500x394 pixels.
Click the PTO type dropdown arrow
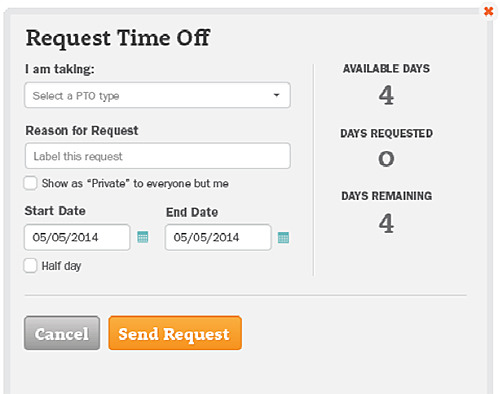pyautogui.click(x=276, y=95)
